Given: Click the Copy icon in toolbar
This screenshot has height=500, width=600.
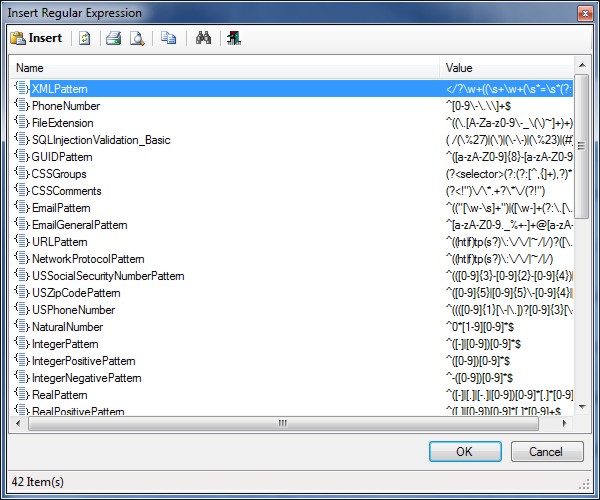Looking at the screenshot, I should click(x=169, y=38).
